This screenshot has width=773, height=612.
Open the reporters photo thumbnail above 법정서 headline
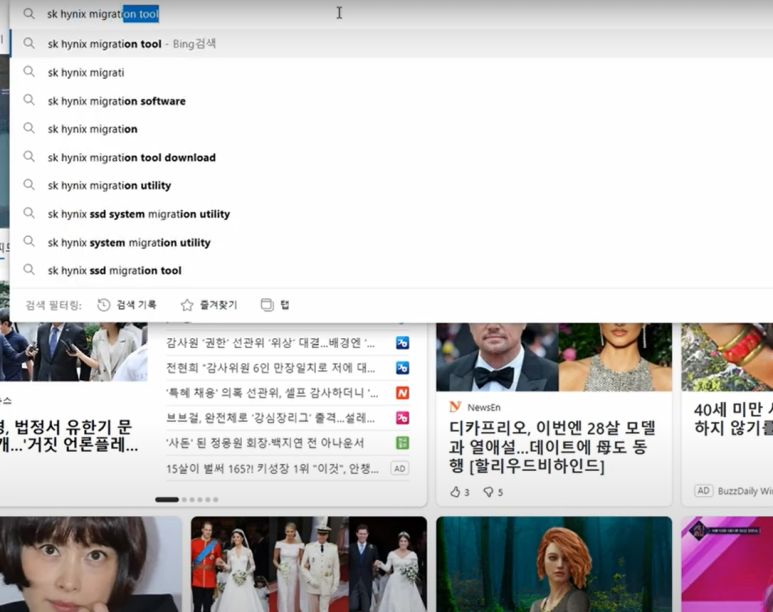tap(73, 352)
